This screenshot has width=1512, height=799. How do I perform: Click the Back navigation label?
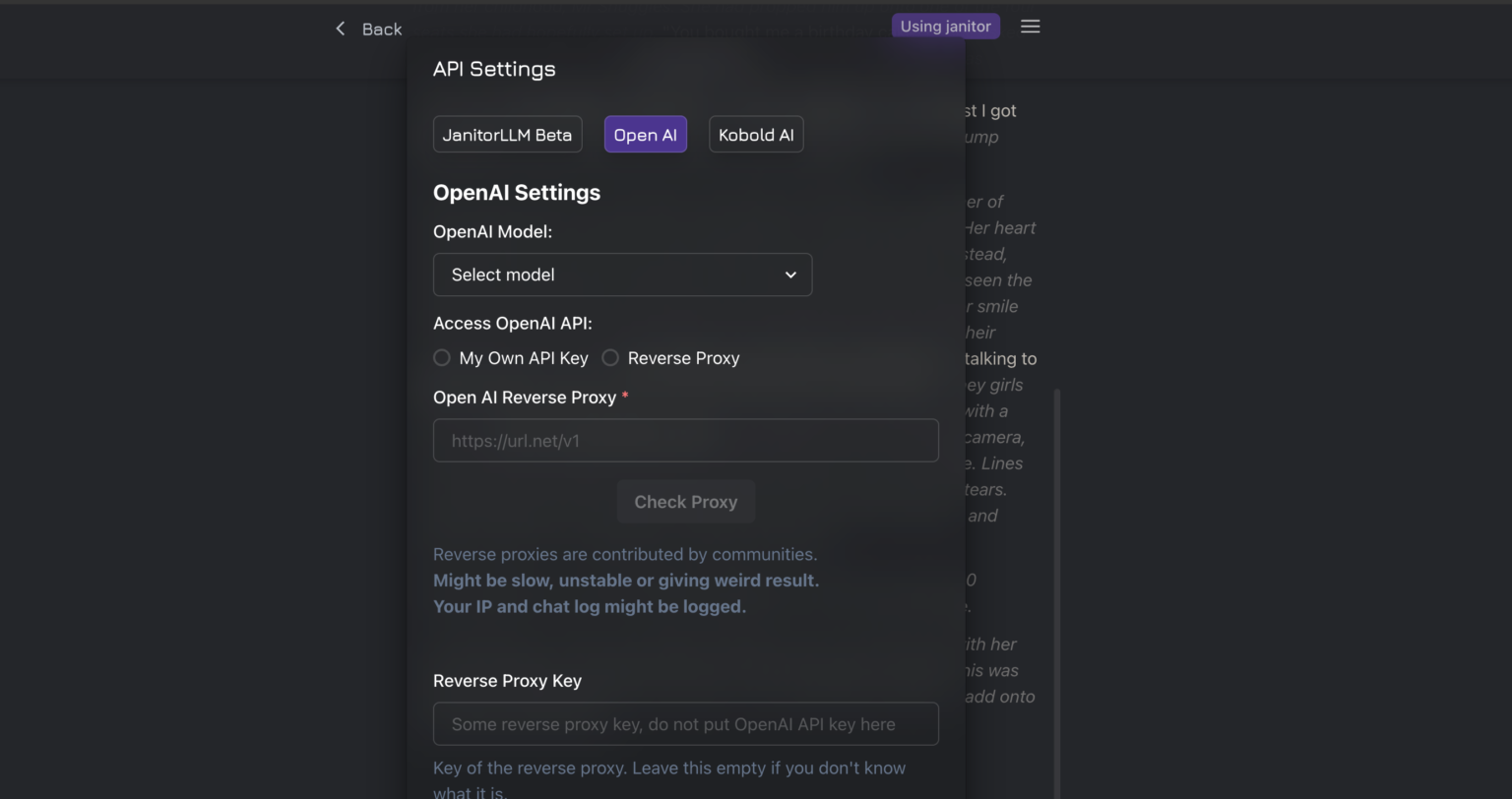pyautogui.click(x=381, y=29)
